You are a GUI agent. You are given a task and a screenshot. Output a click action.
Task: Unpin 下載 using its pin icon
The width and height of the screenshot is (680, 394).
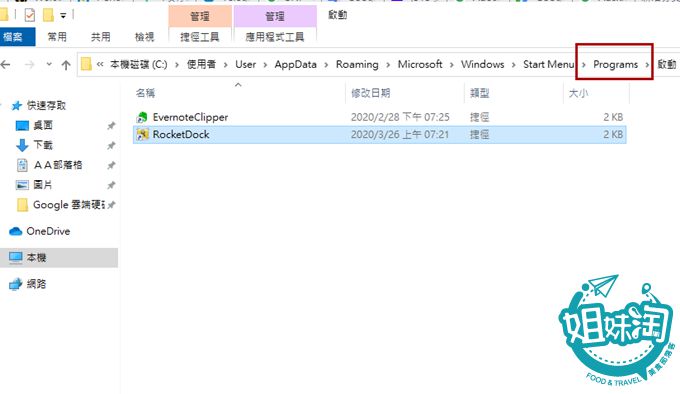(111, 145)
